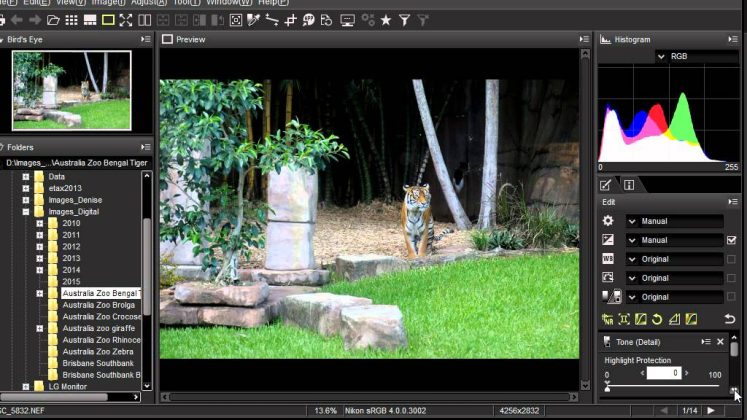
Task: Select the Brisbane Southbank folder
Action: 98,363
